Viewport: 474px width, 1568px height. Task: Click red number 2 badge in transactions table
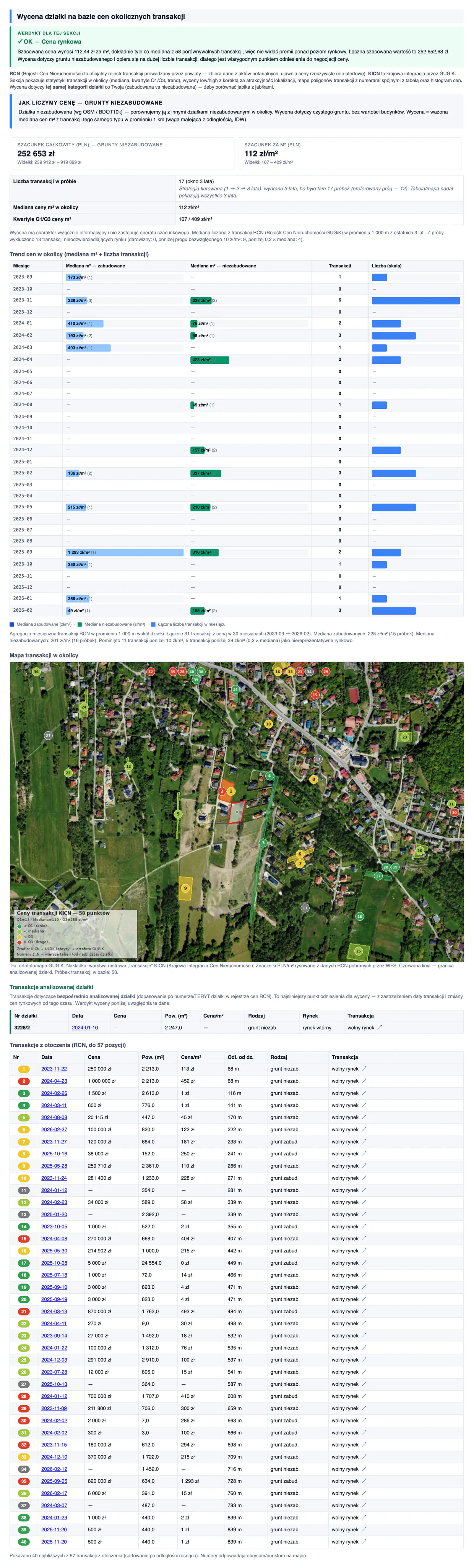tap(24, 1081)
